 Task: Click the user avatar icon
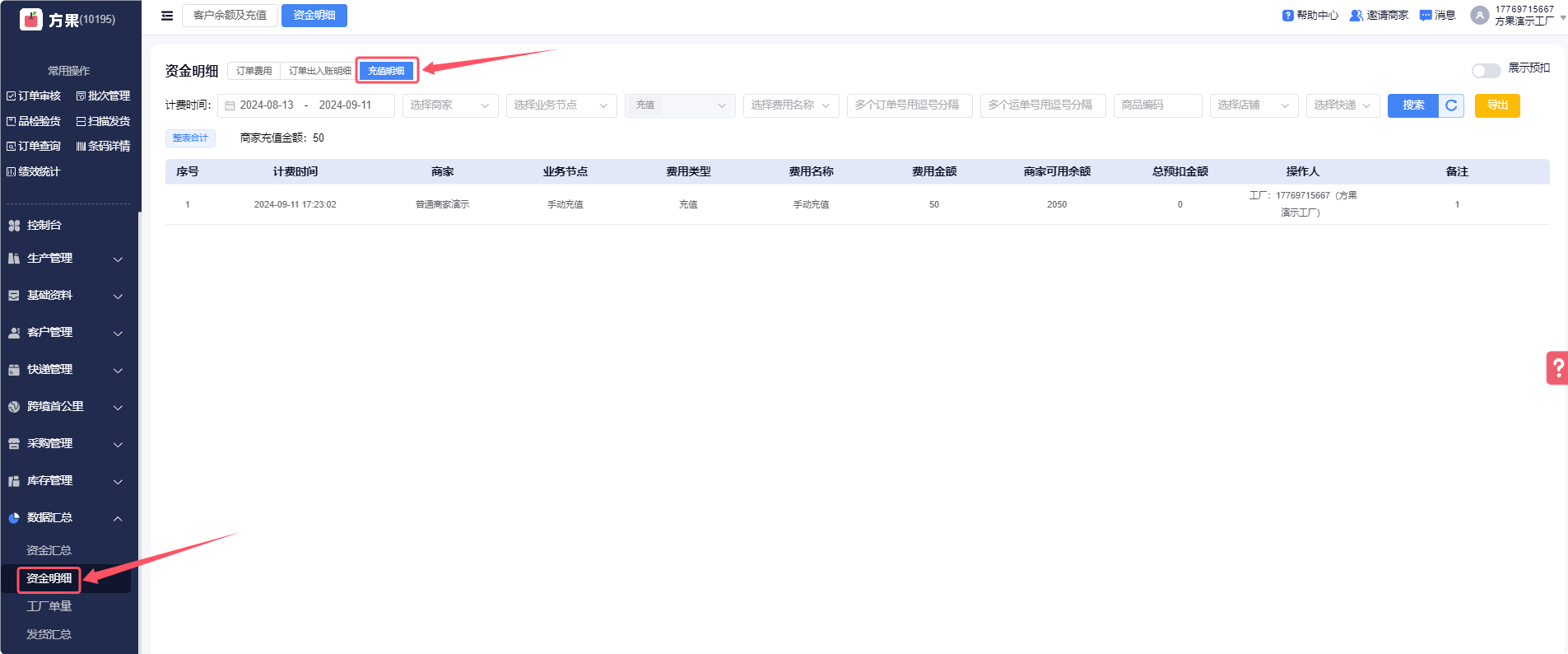(x=1480, y=16)
